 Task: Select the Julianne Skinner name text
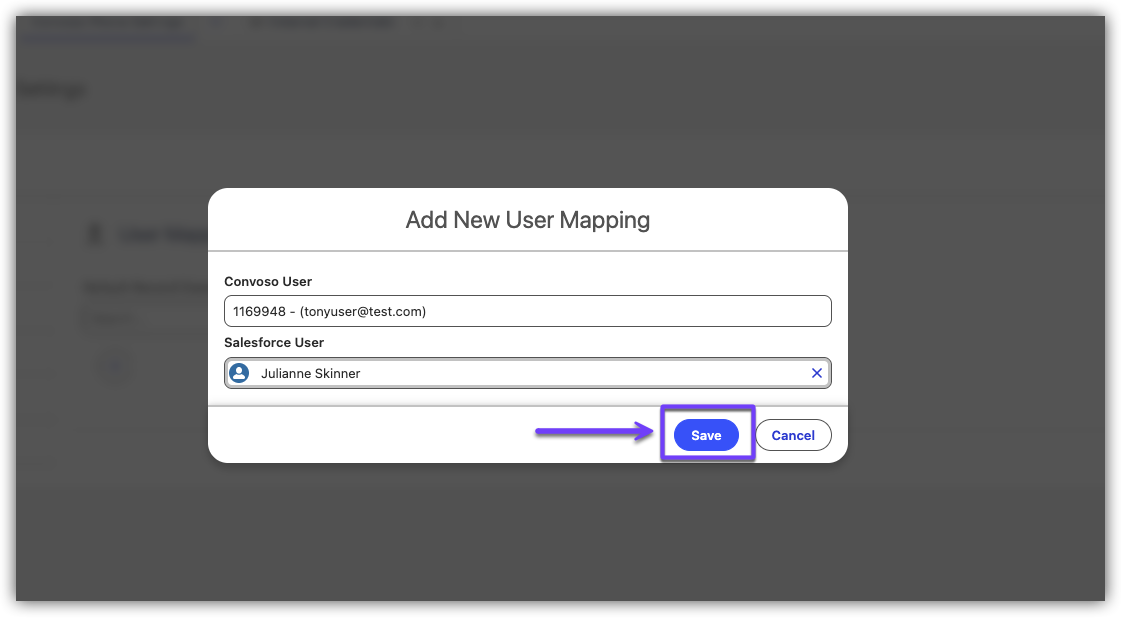pyautogui.click(x=310, y=373)
